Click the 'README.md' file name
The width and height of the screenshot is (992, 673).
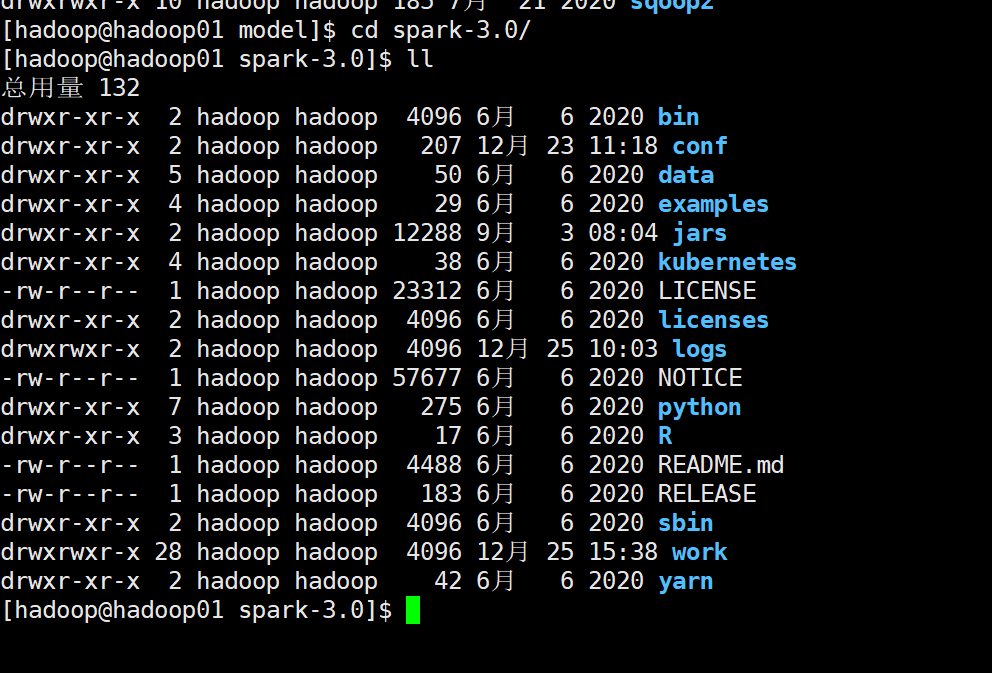(x=721, y=466)
